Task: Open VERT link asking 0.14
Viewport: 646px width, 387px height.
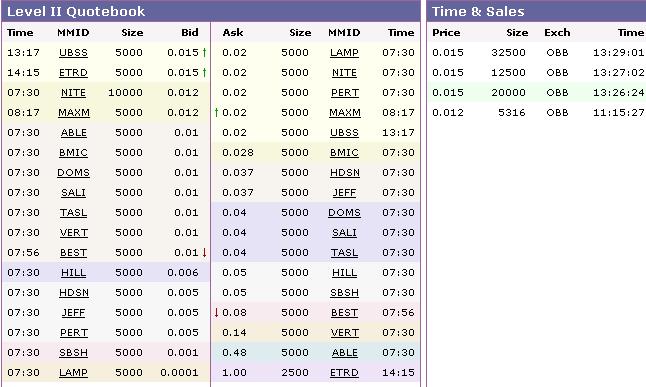Action: 344,333
